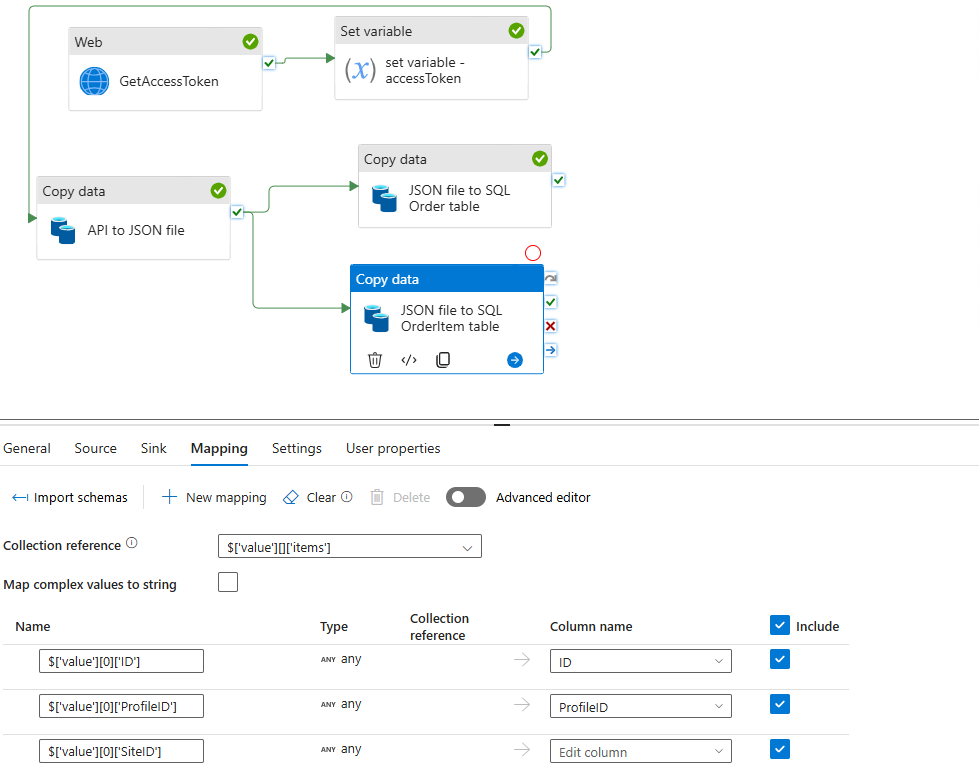Open the User properties tab

pyautogui.click(x=393, y=448)
